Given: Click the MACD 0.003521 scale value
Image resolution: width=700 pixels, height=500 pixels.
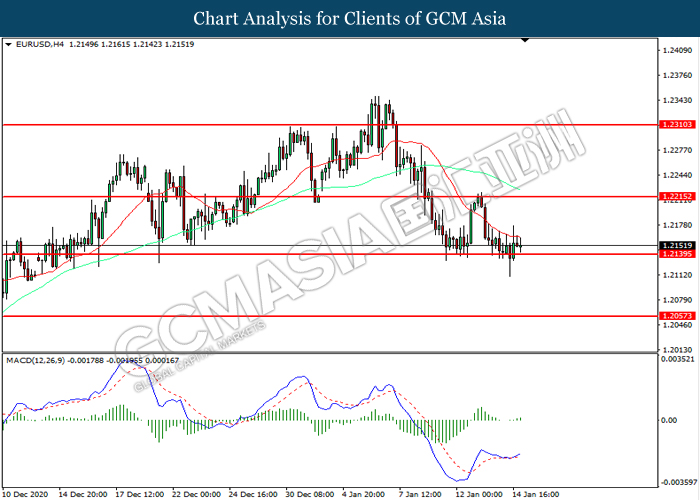Looking at the screenshot, I should (678, 359).
